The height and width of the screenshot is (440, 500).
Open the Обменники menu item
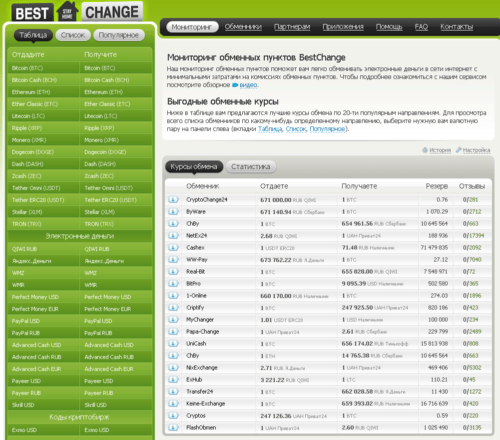tap(243, 27)
